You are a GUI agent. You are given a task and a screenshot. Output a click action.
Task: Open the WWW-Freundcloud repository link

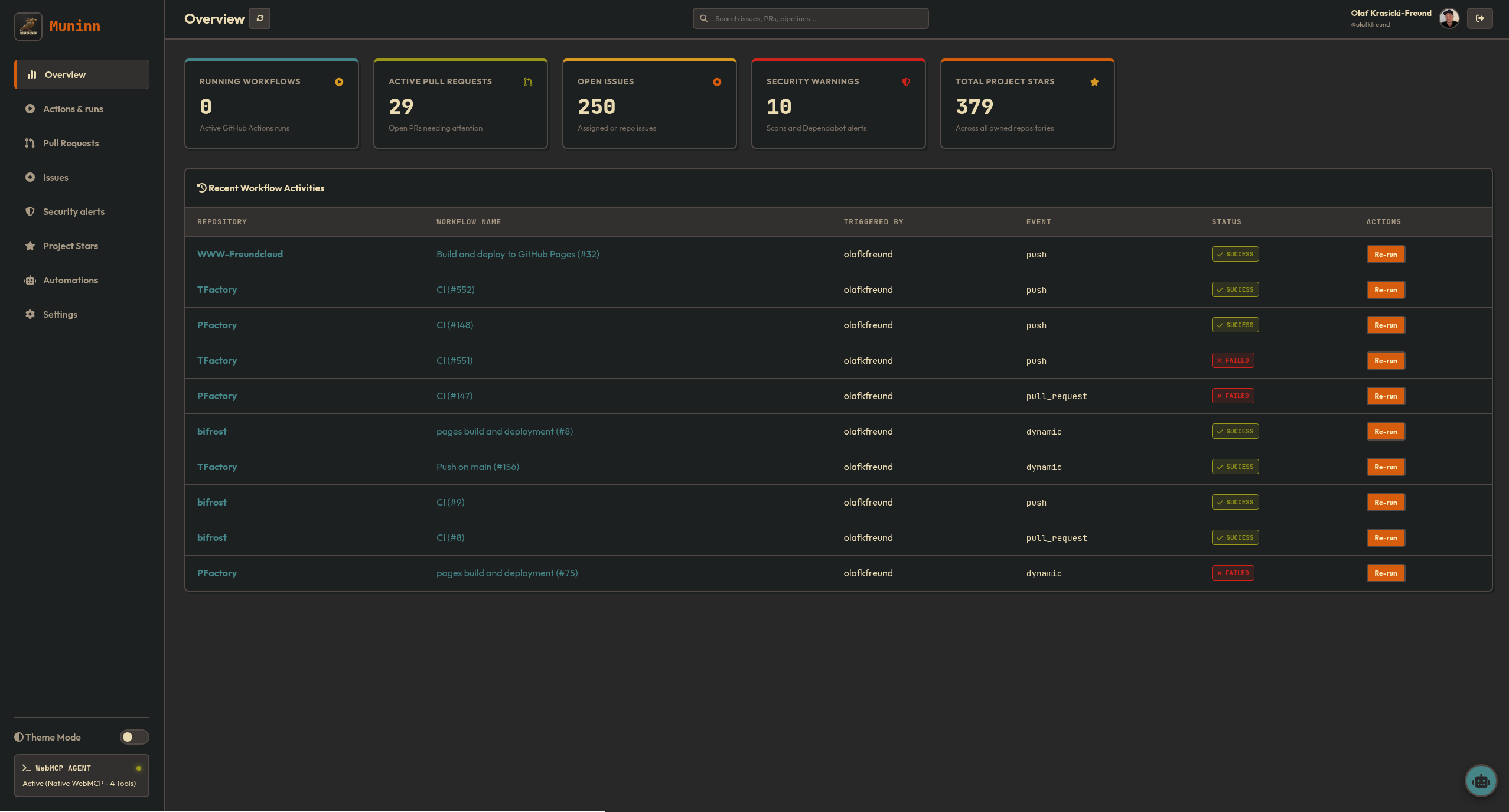click(240, 254)
